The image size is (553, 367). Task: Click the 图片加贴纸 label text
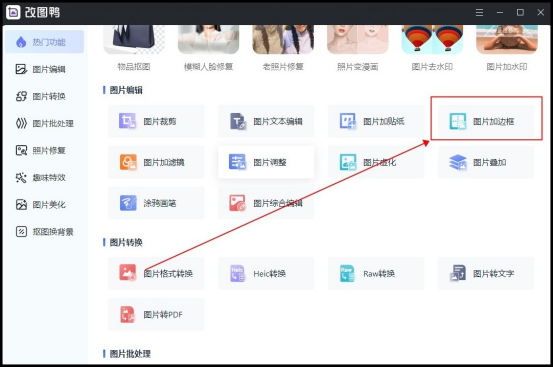(x=384, y=122)
